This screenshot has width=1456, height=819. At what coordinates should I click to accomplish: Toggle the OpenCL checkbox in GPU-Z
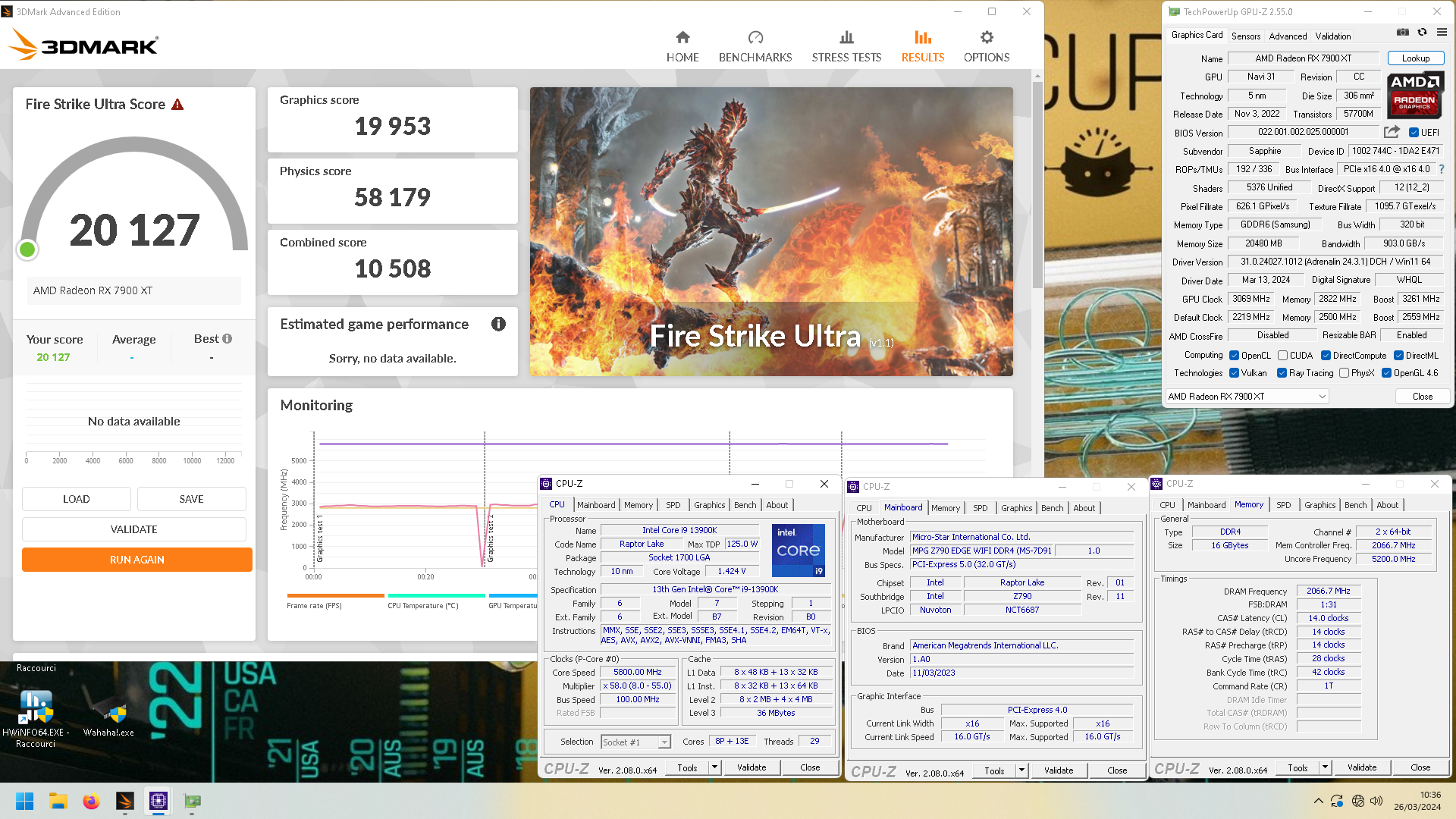coord(1234,356)
